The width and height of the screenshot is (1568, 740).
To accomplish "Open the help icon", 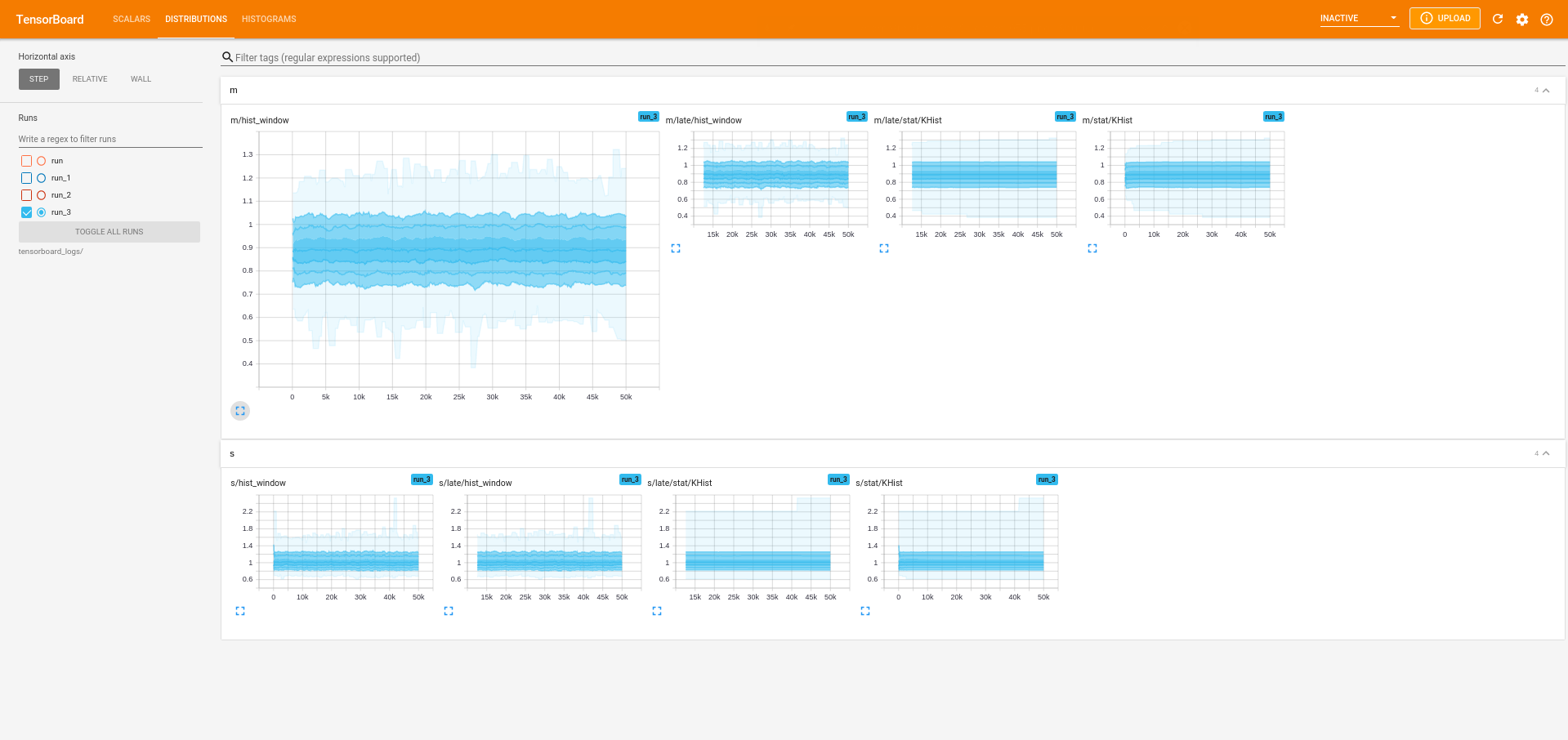I will pyautogui.click(x=1547, y=19).
